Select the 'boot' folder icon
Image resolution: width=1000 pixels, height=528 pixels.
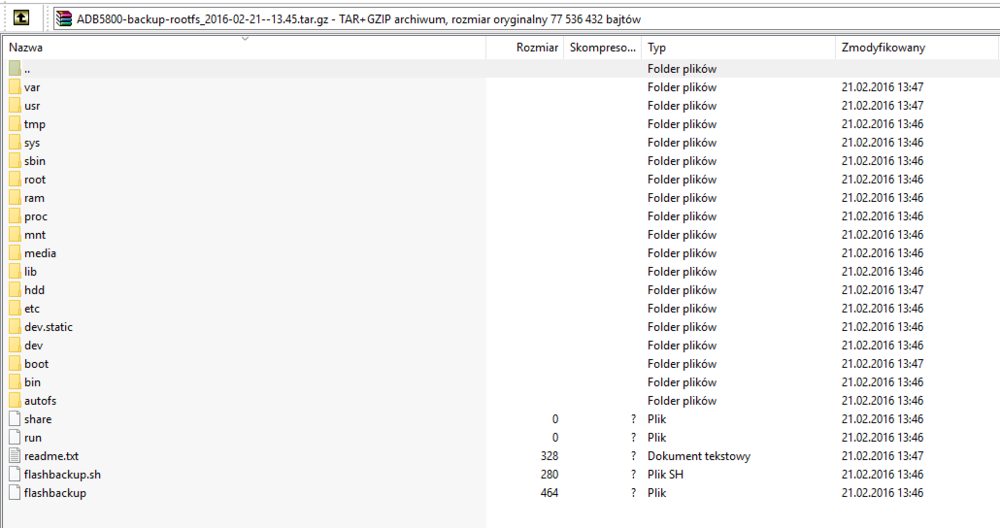pos(14,364)
